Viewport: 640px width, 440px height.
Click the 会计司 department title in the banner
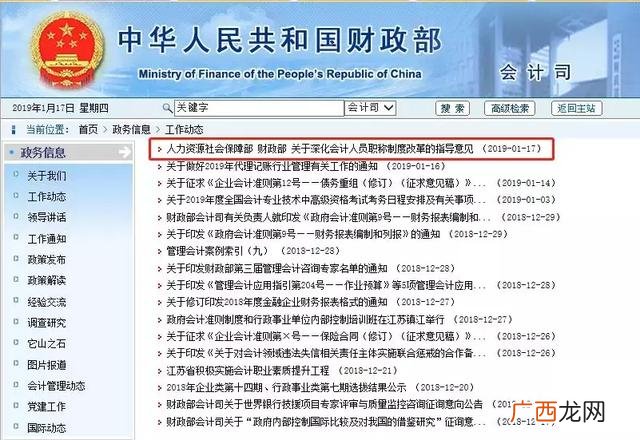pyautogui.click(x=535, y=73)
